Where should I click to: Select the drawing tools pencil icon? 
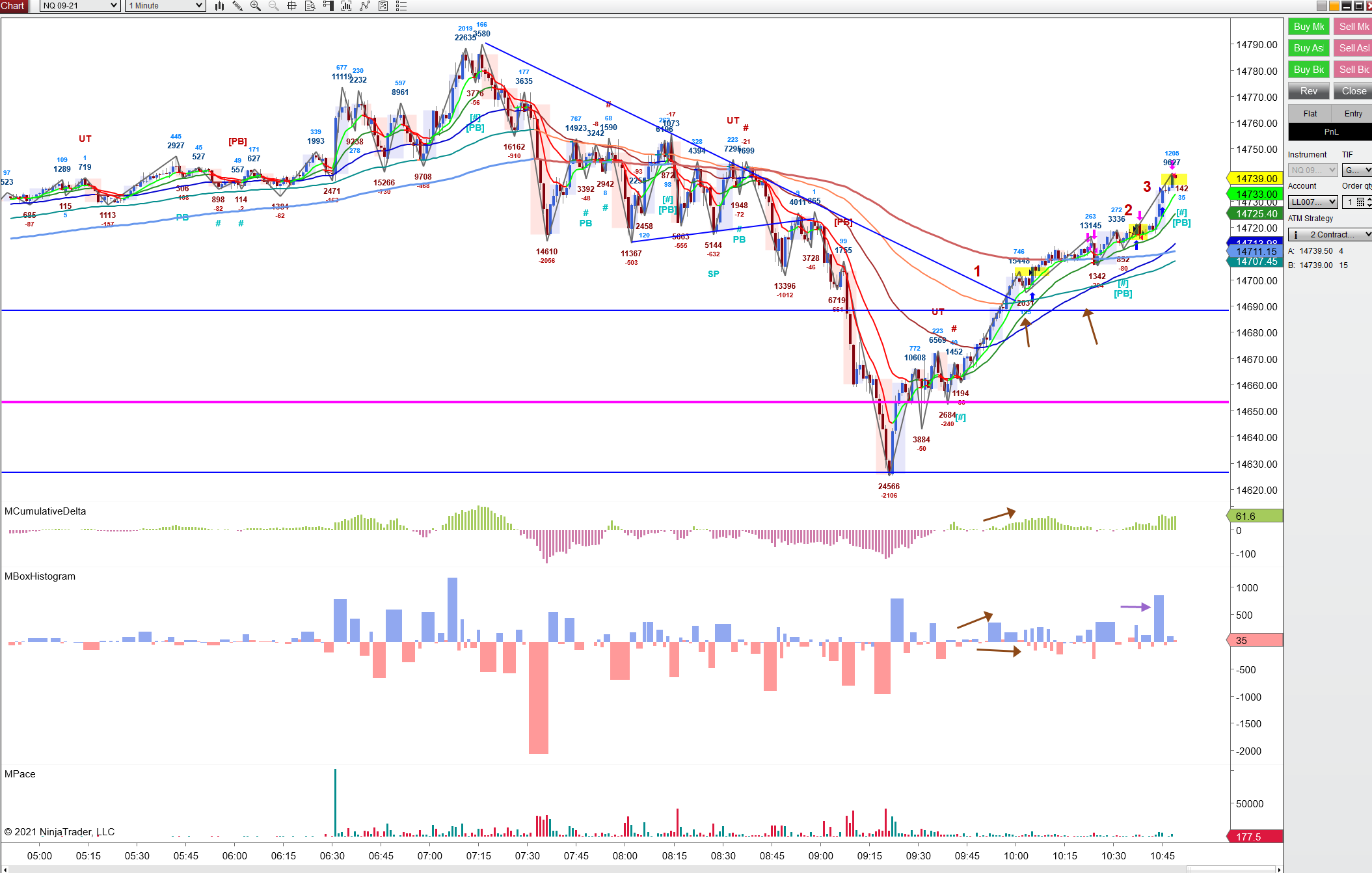click(237, 6)
